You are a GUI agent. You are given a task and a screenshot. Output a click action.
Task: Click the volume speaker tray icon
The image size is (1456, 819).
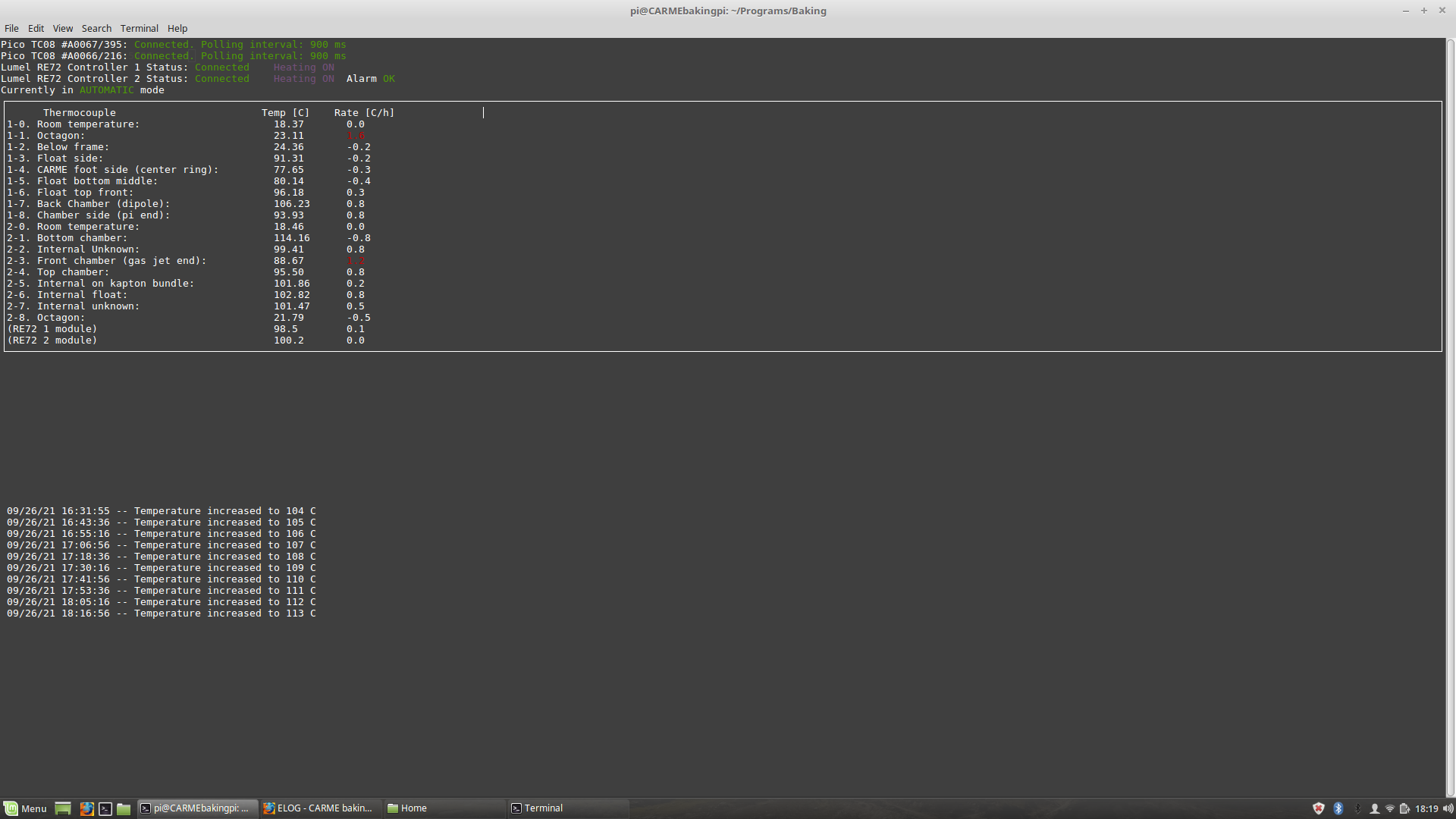pyautogui.click(x=1448, y=808)
